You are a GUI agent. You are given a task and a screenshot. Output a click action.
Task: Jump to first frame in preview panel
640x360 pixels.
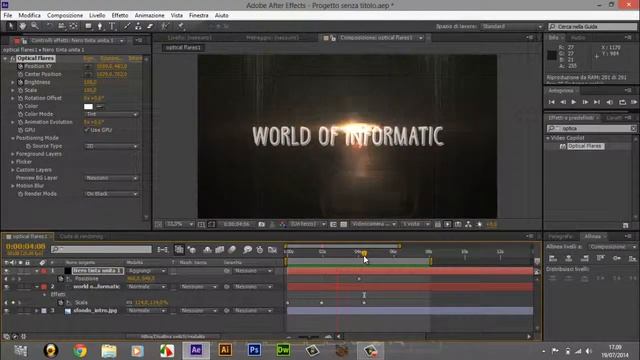tap(552, 102)
